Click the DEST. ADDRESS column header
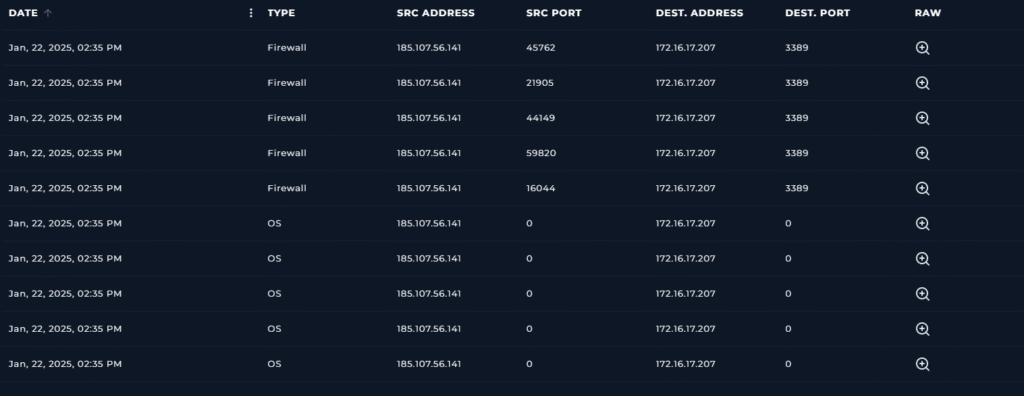Image resolution: width=1024 pixels, height=396 pixels. (x=699, y=13)
